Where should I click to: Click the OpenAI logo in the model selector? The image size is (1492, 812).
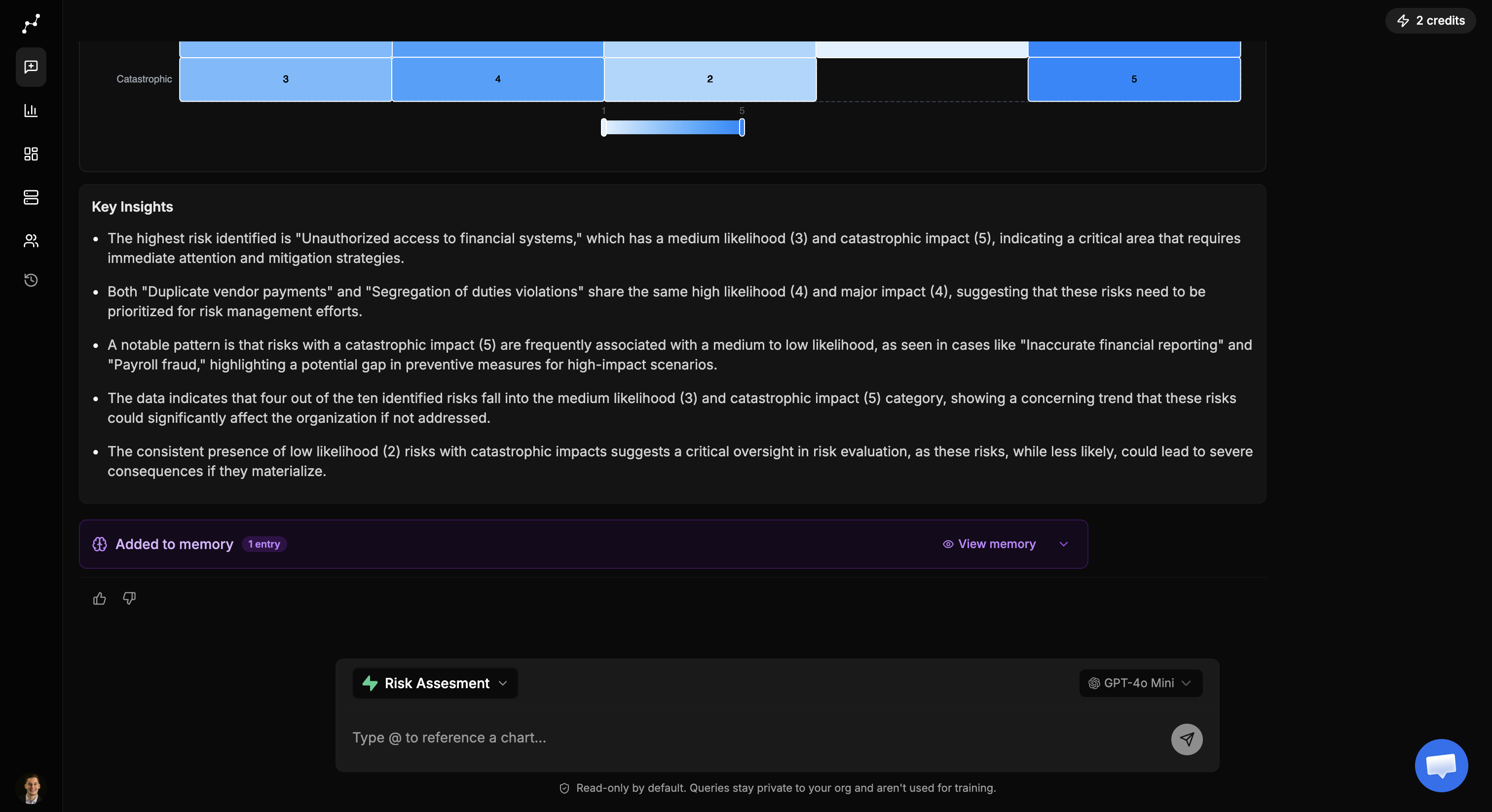[x=1094, y=683]
